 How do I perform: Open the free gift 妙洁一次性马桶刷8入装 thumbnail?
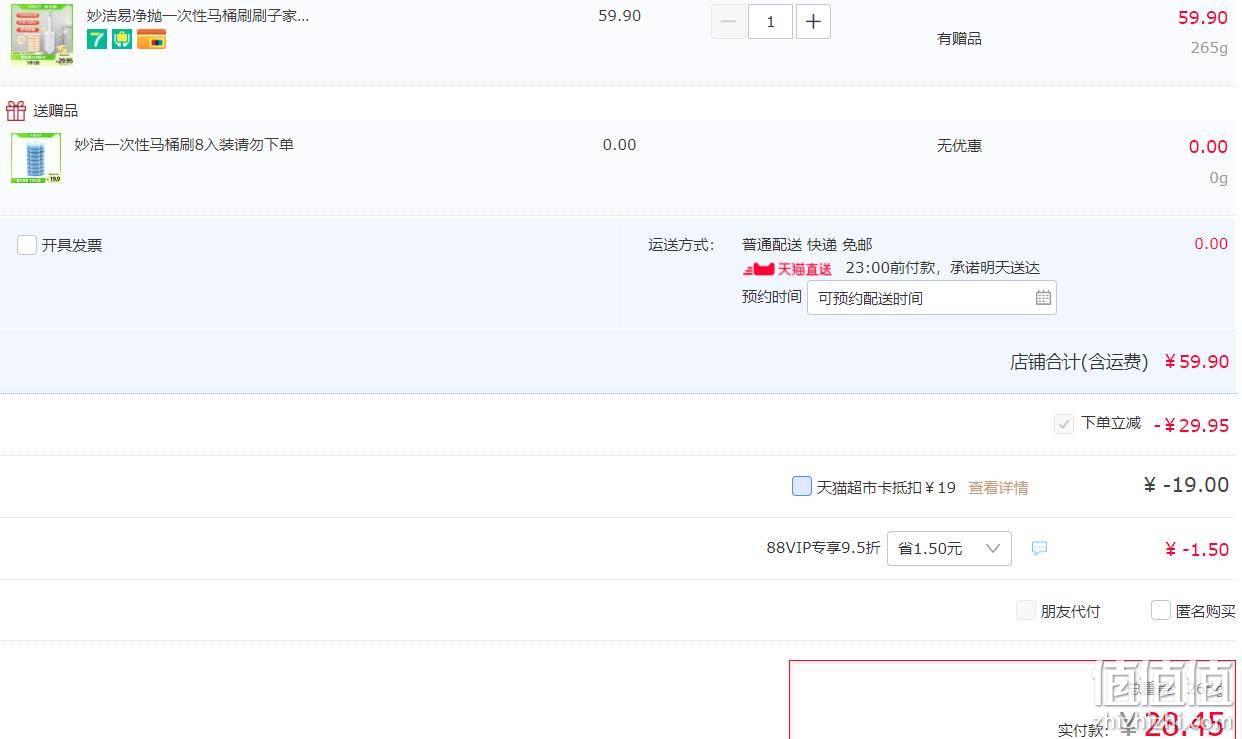pos(36,158)
